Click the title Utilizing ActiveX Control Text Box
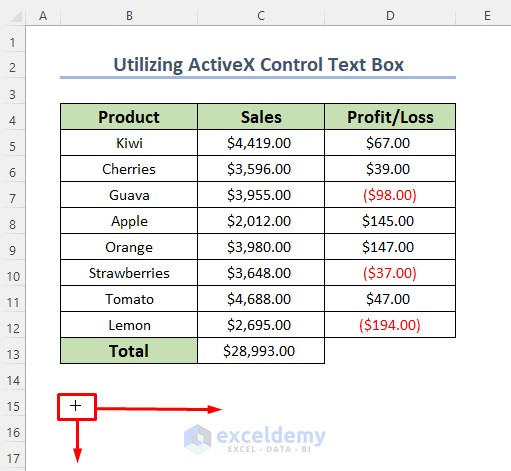Viewport: 511px width, 471px height. [x=258, y=64]
